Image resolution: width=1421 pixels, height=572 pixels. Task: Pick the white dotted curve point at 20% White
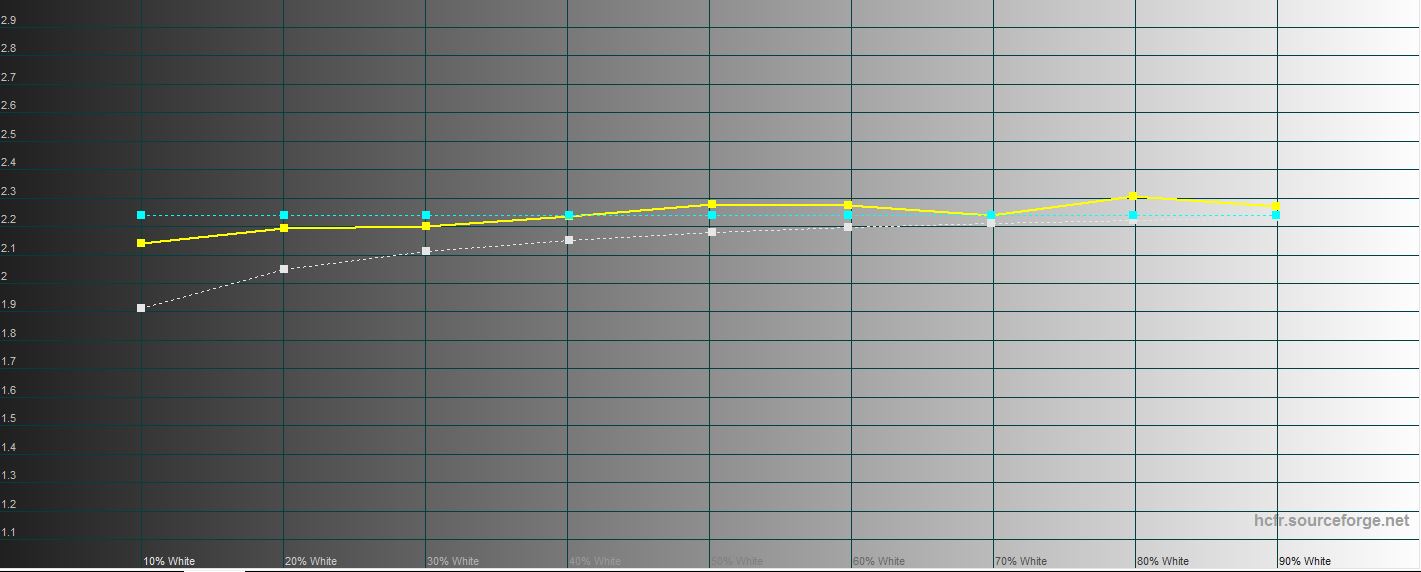click(284, 269)
